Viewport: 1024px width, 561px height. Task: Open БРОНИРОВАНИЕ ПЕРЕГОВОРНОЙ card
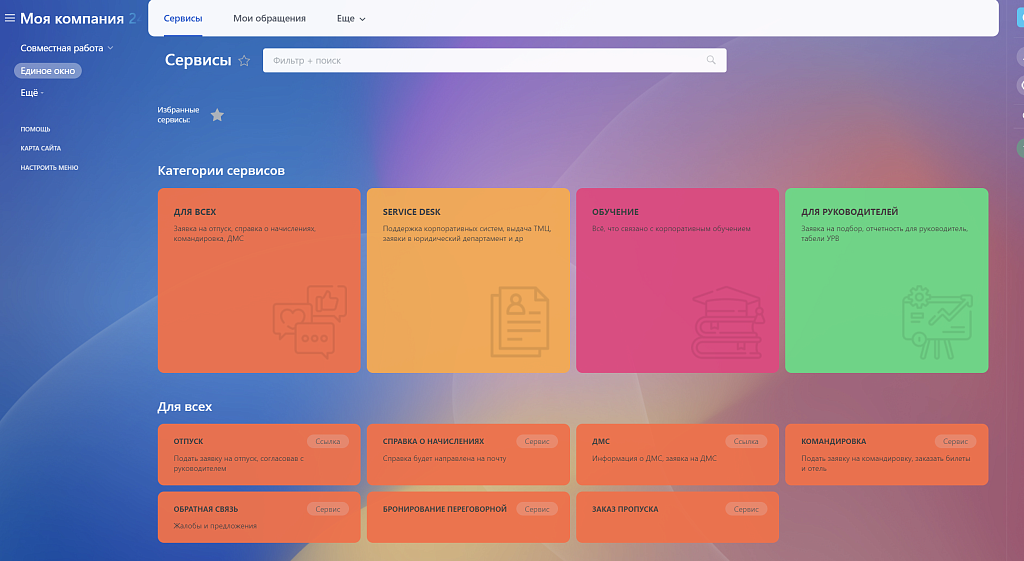[468, 517]
